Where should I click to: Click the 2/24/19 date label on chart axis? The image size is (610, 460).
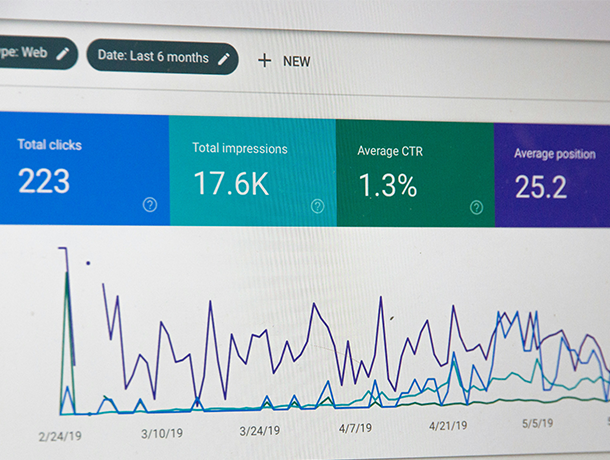62,436
